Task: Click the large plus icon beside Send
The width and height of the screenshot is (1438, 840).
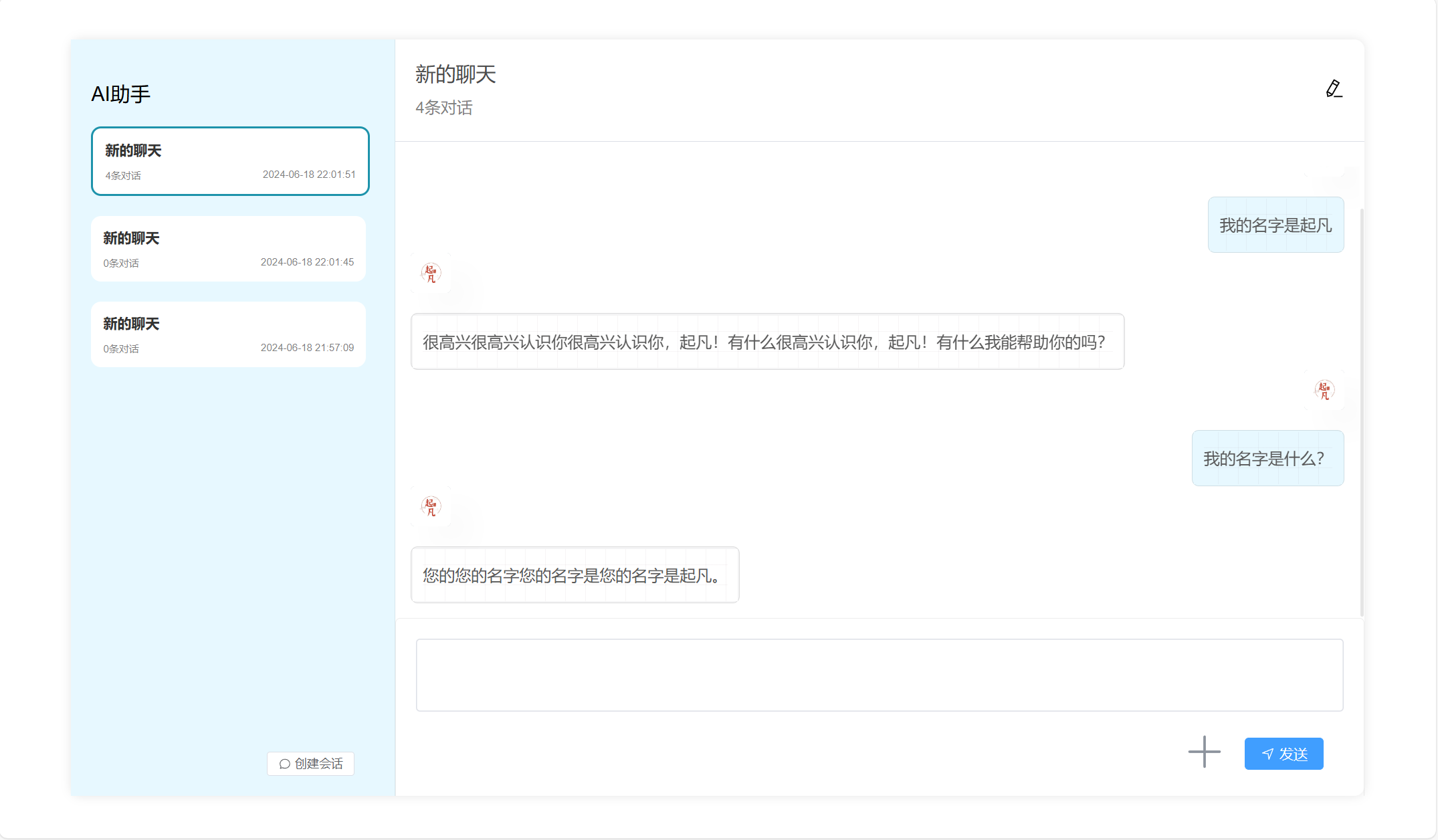Action: point(1204,752)
